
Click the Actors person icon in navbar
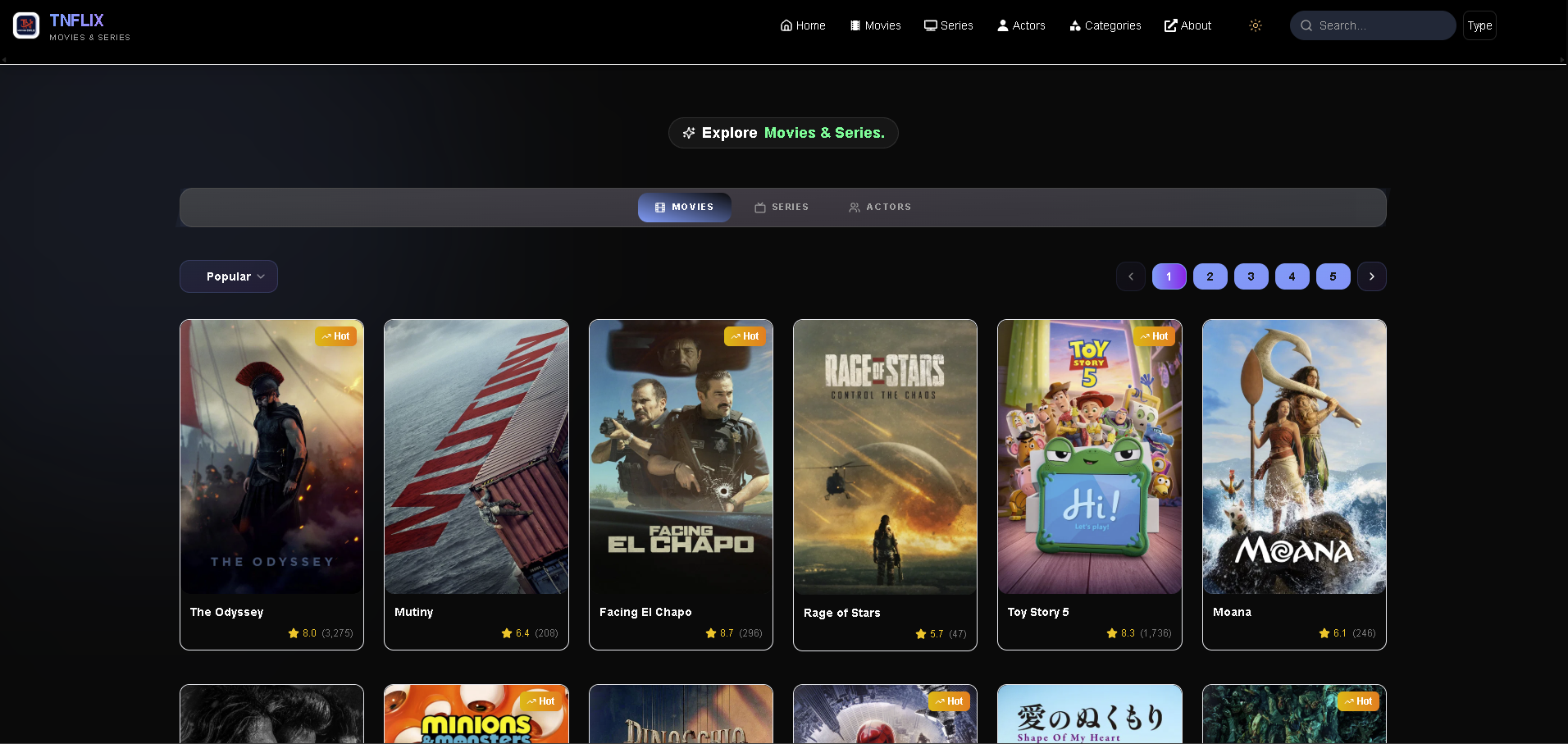tap(1002, 25)
